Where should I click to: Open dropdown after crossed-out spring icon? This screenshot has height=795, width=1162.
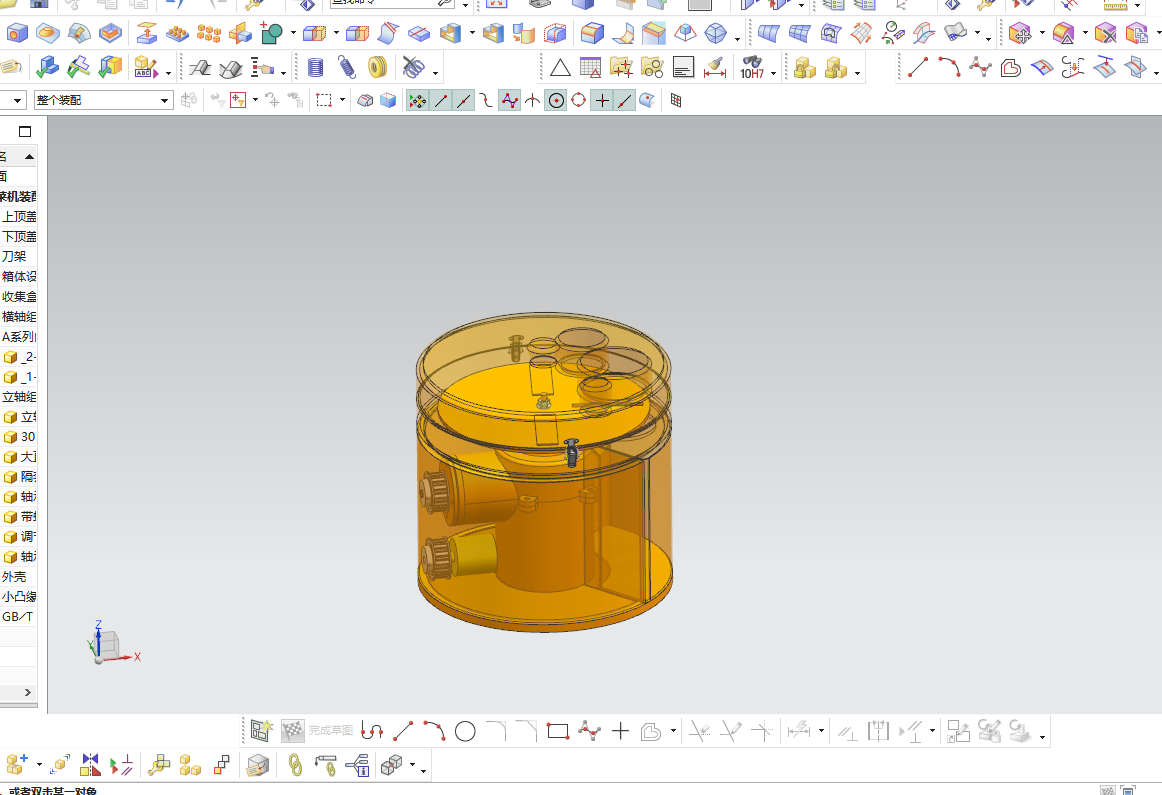pos(435,73)
